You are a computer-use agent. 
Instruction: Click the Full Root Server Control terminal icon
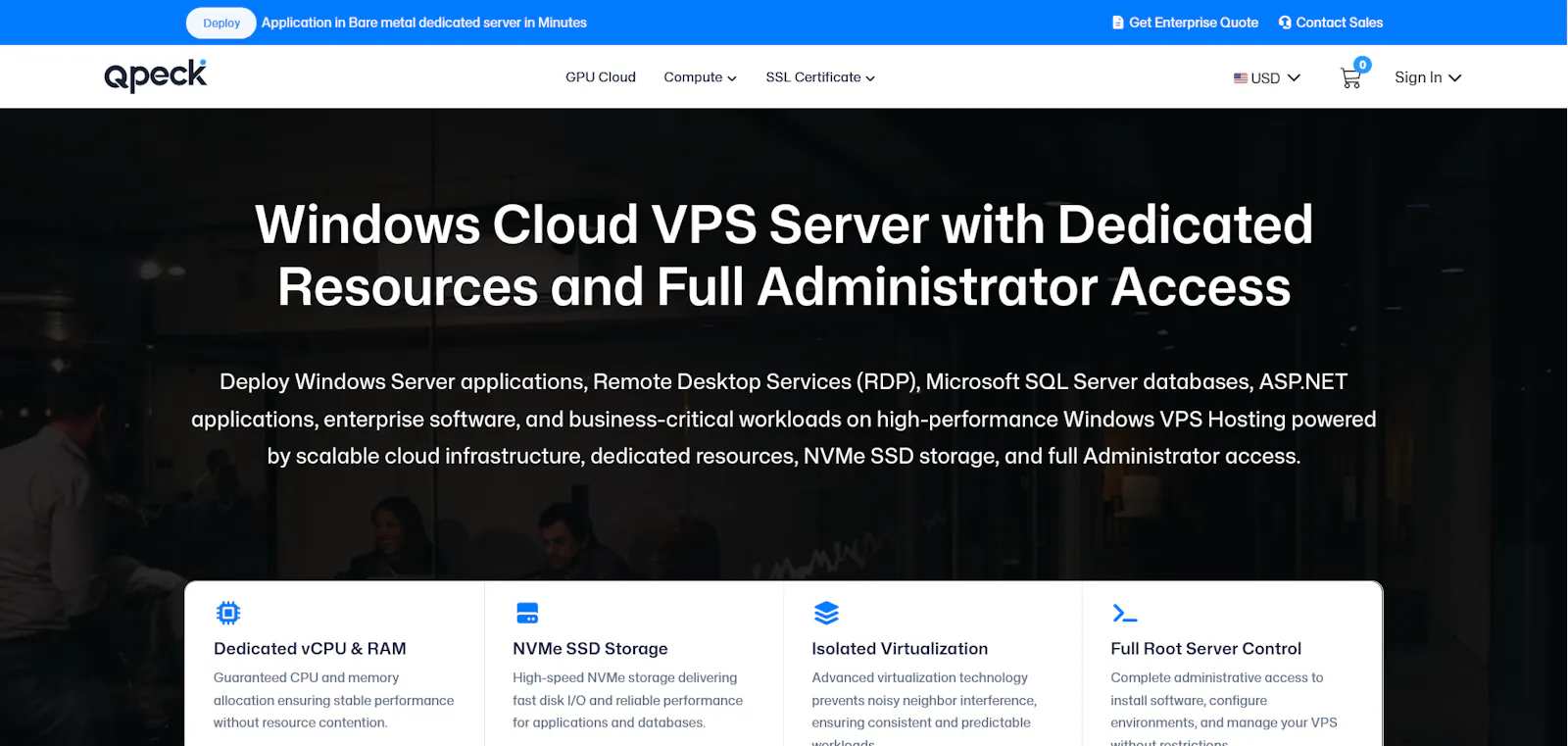click(1124, 614)
